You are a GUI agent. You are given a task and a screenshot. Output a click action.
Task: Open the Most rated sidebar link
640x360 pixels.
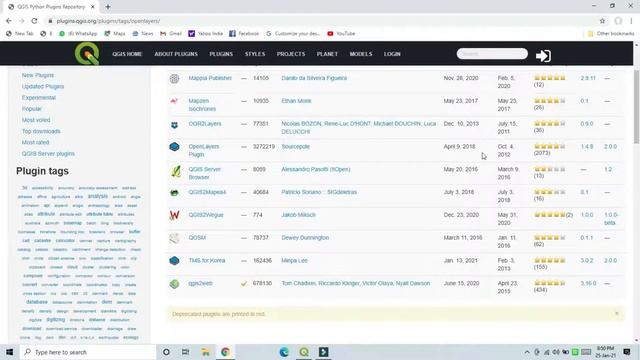(36, 142)
